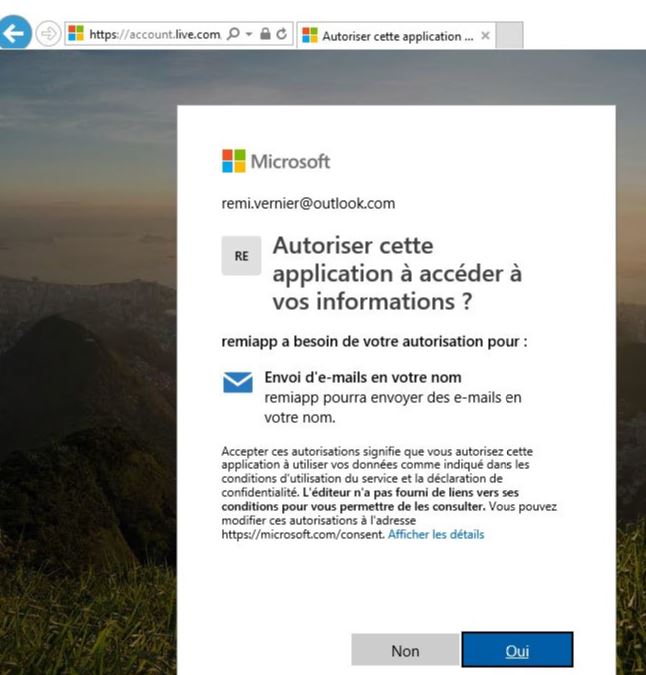Image resolution: width=646 pixels, height=675 pixels.
Task: Click the refresh page icon
Action: tap(282, 34)
